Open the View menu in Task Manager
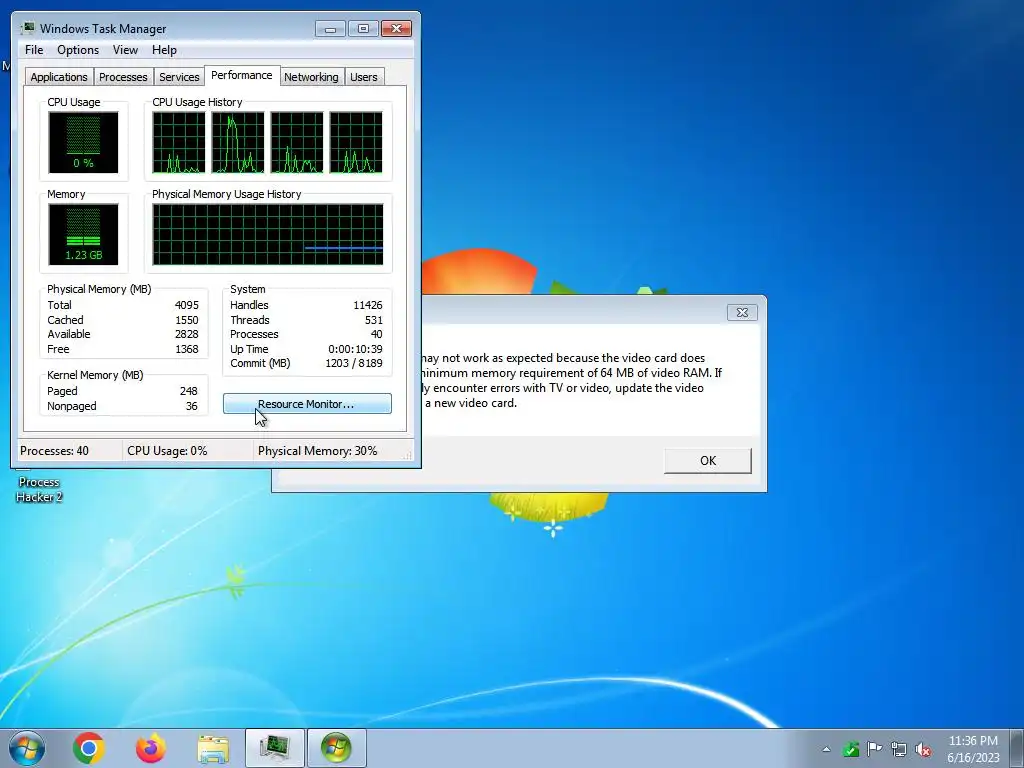Image resolution: width=1024 pixels, height=768 pixels. pos(125,50)
